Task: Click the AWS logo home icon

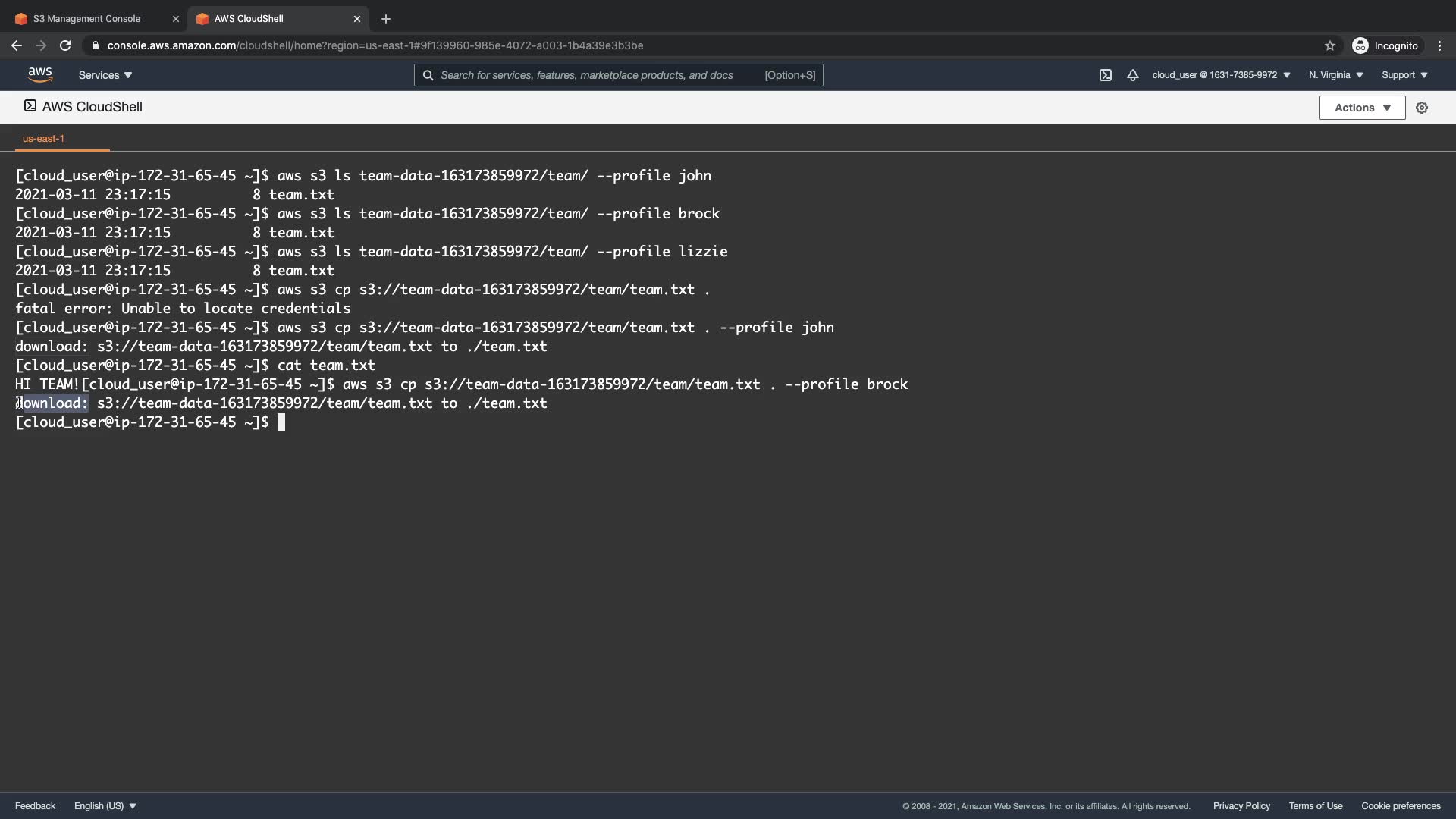Action: 40,74
